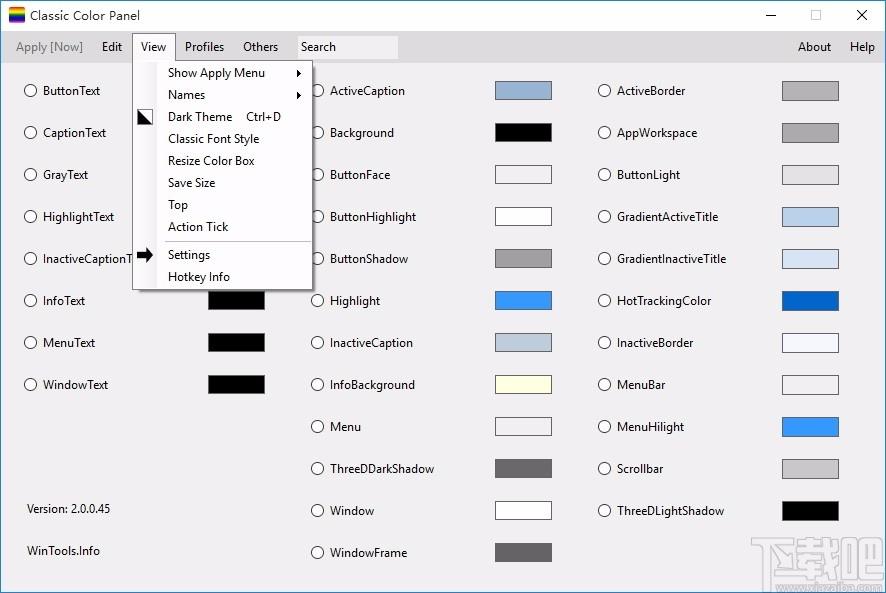
Task: Select the ThreeDLightShadow radio button
Action: [605, 510]
